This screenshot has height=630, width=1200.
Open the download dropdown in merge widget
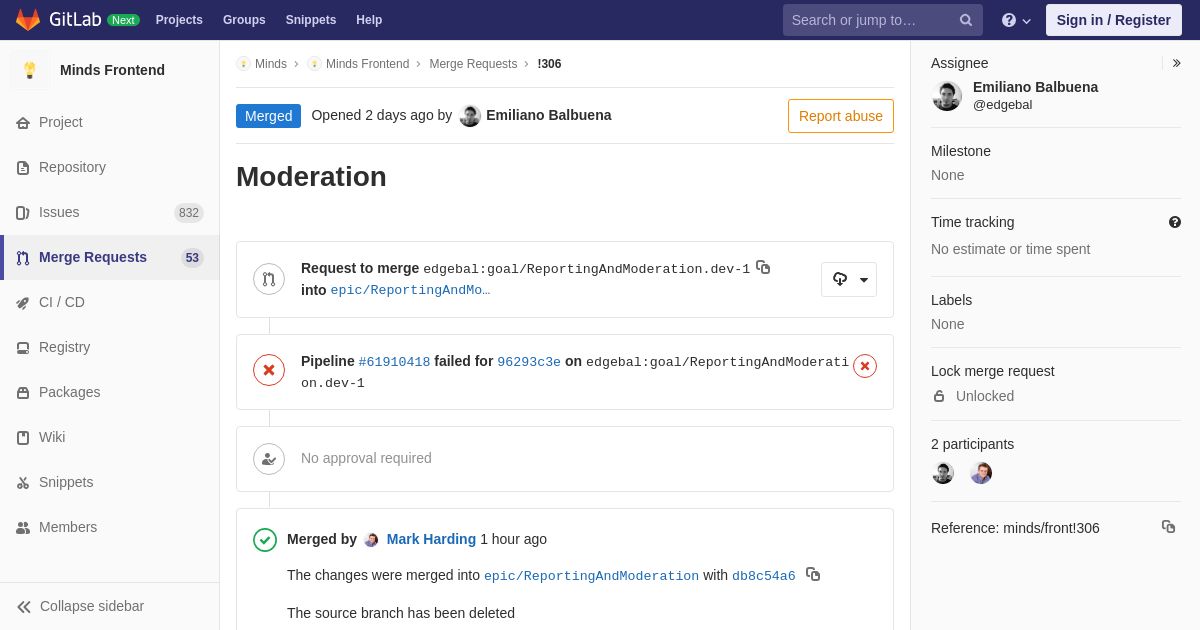(x=849, y=279)
